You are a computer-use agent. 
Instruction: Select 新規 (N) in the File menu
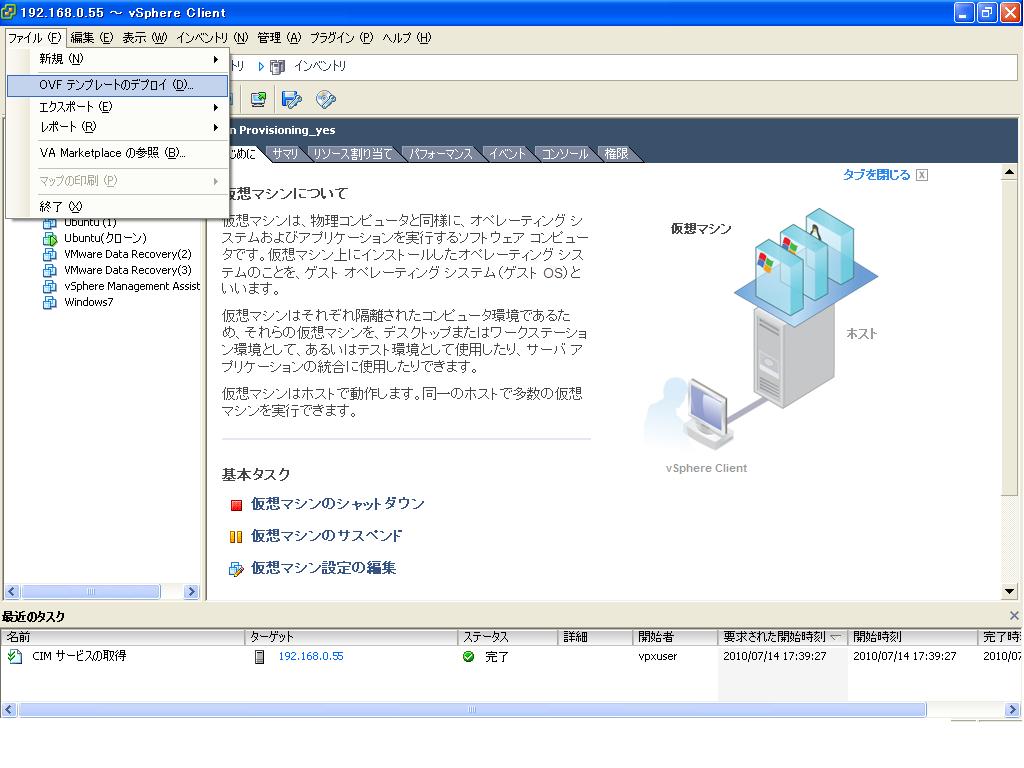coord(118,59)
